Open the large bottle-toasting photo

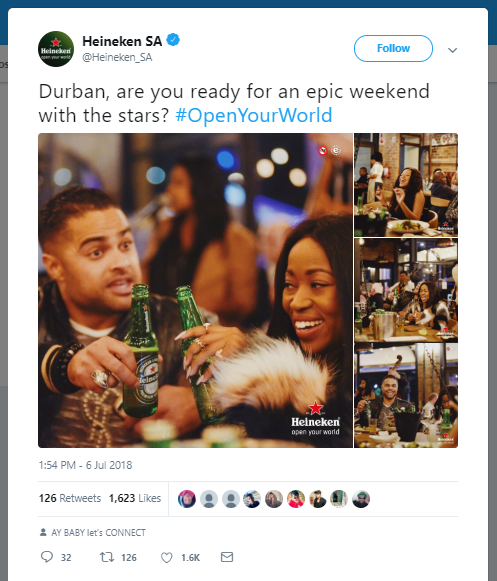click(195, 290)
